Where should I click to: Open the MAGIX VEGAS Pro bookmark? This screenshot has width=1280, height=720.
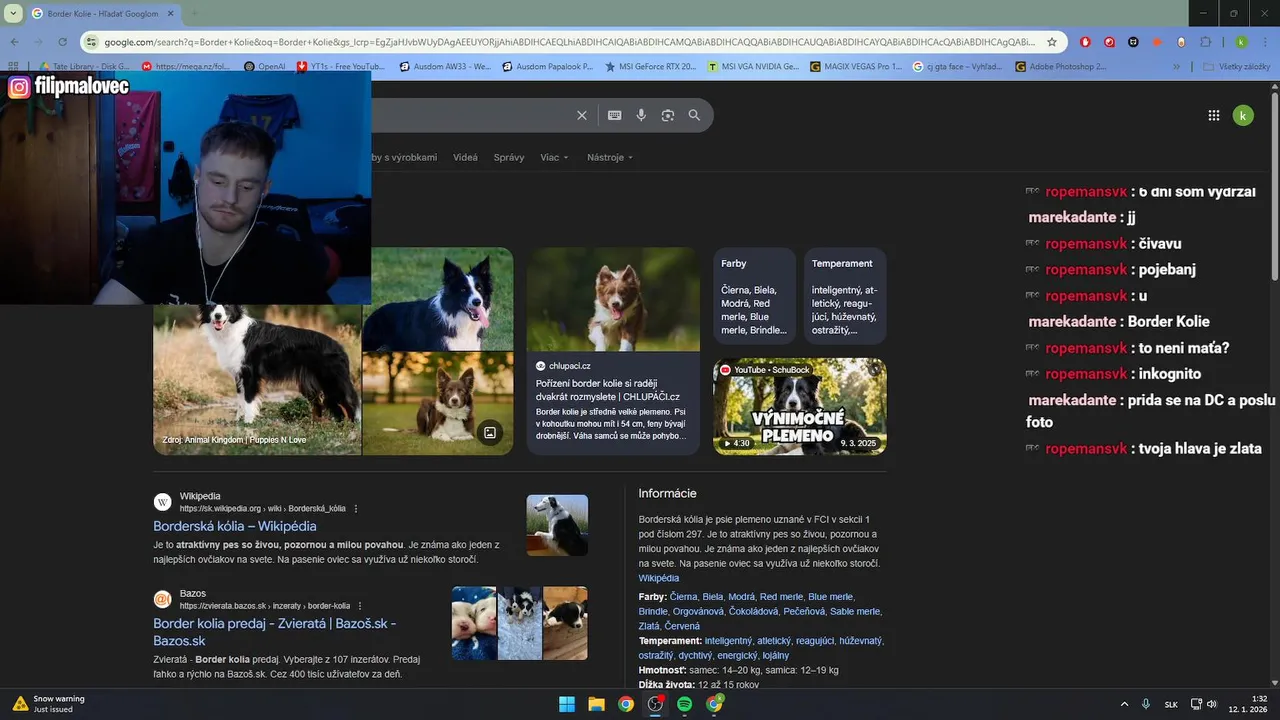856,67
